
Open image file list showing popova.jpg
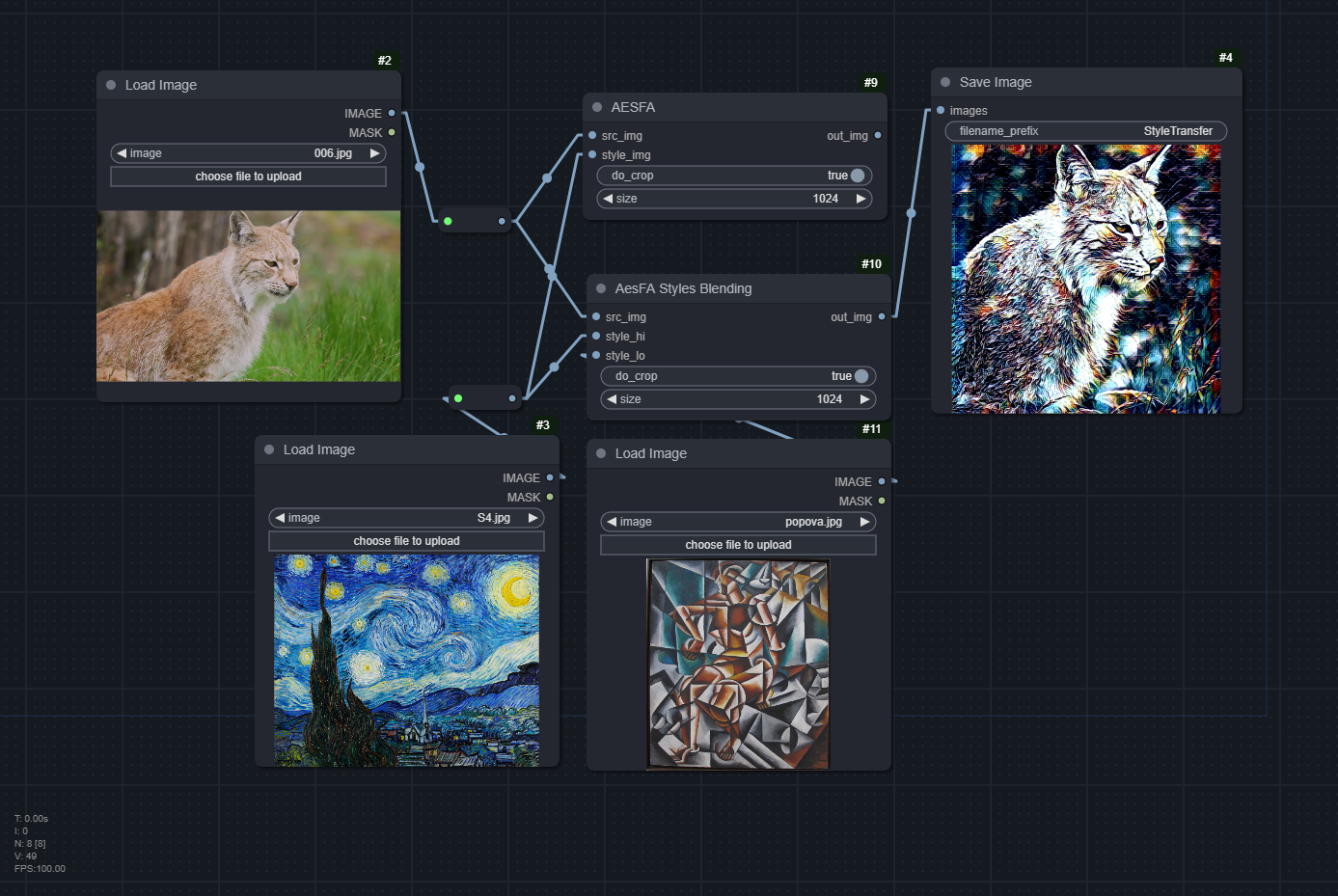pyautogui.click(x=738, y=522)
